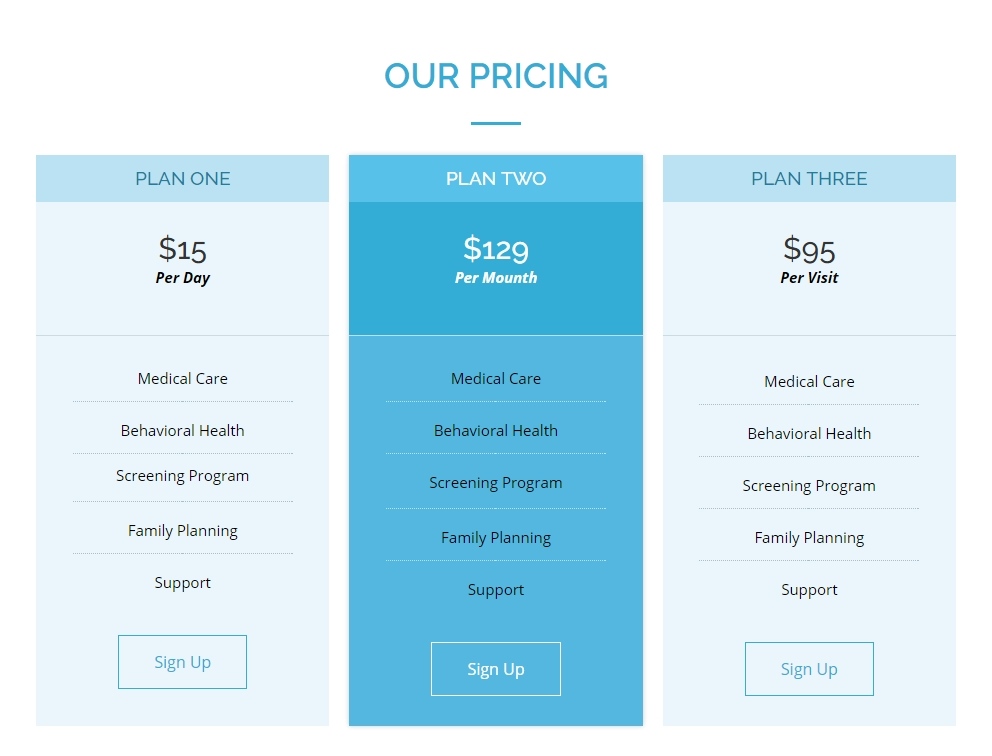Image resolution: width=992 pixels, height=756 pixels.
Task: Click Per Mounth label in Plan Two
Action: pyautogui.click(x=496, y=278)
